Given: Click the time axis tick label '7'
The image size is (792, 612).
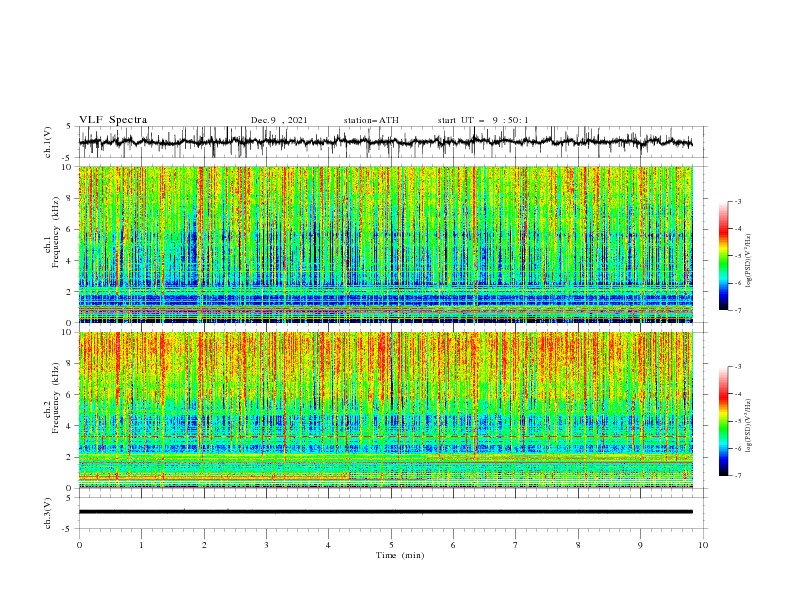Looking at the screenshot, I should coord(516,545).
